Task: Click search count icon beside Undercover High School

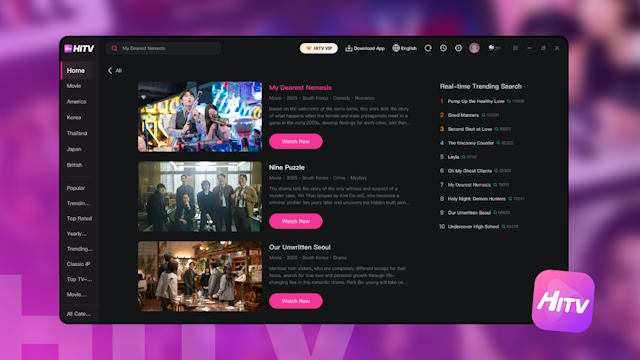Action: (x=503, y=227)
